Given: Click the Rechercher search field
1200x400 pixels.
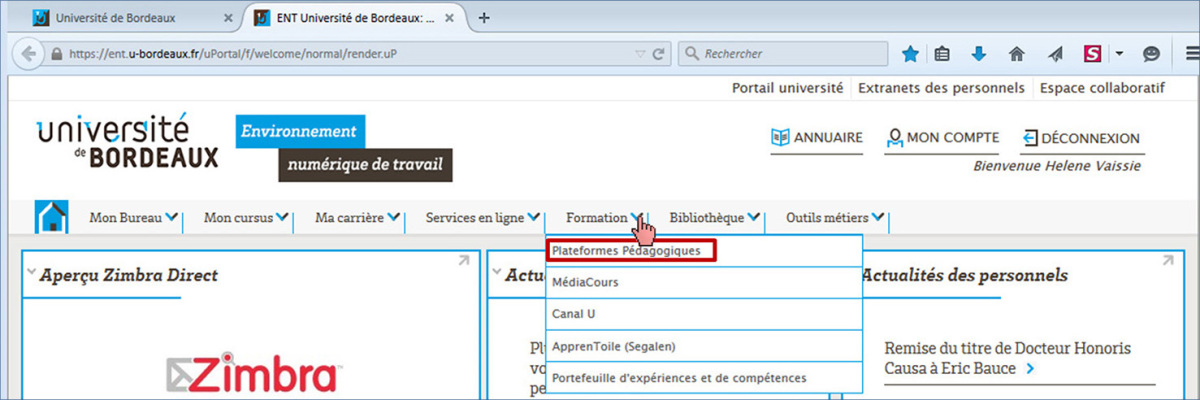Looking at the screenshot, I should (x=785, y=54).
